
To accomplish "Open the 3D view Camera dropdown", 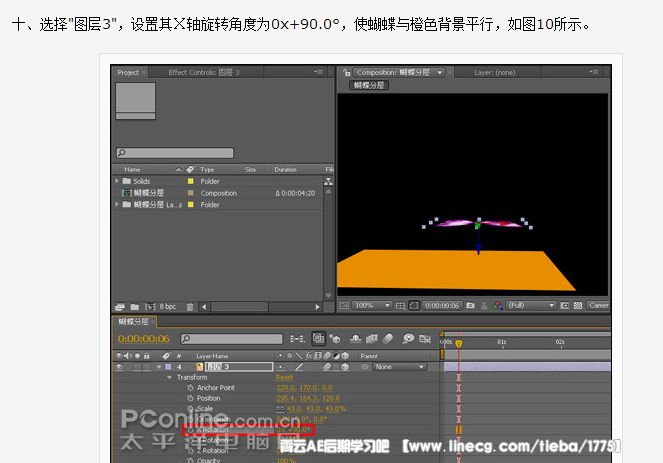I will pos(598,305).
